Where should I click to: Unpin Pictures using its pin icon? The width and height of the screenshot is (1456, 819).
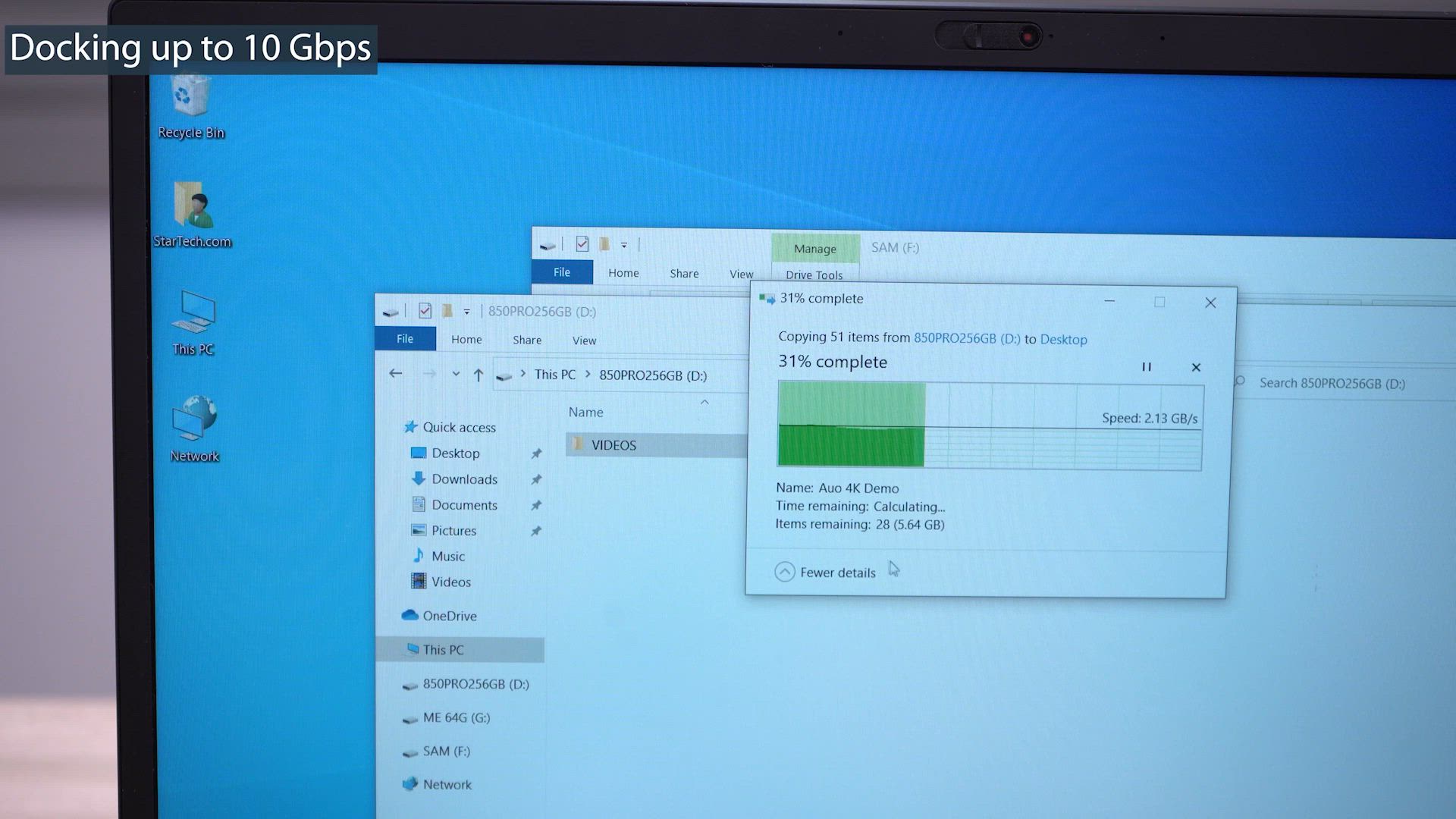point(536,531)
